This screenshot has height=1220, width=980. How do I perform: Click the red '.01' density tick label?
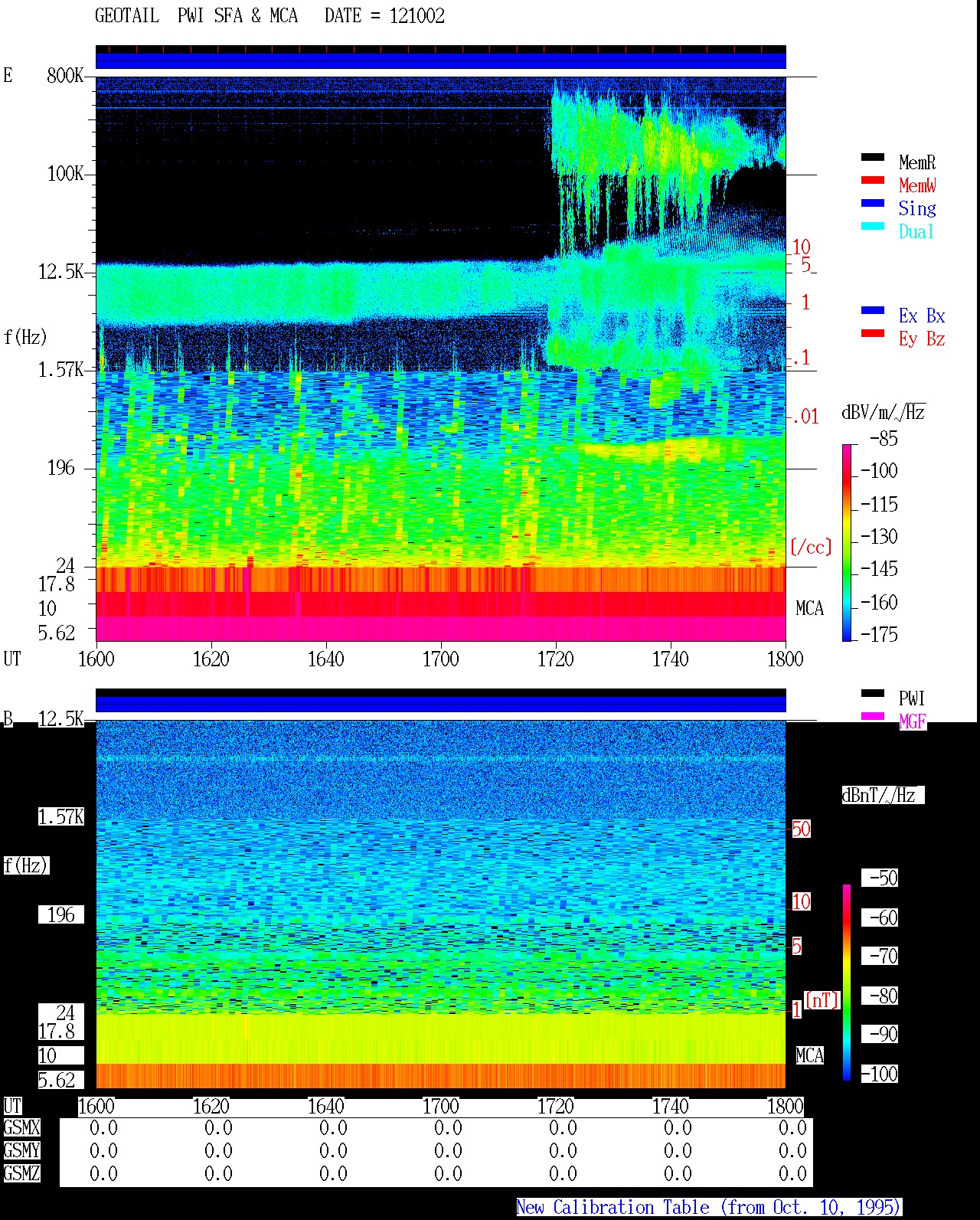(805, 417)
